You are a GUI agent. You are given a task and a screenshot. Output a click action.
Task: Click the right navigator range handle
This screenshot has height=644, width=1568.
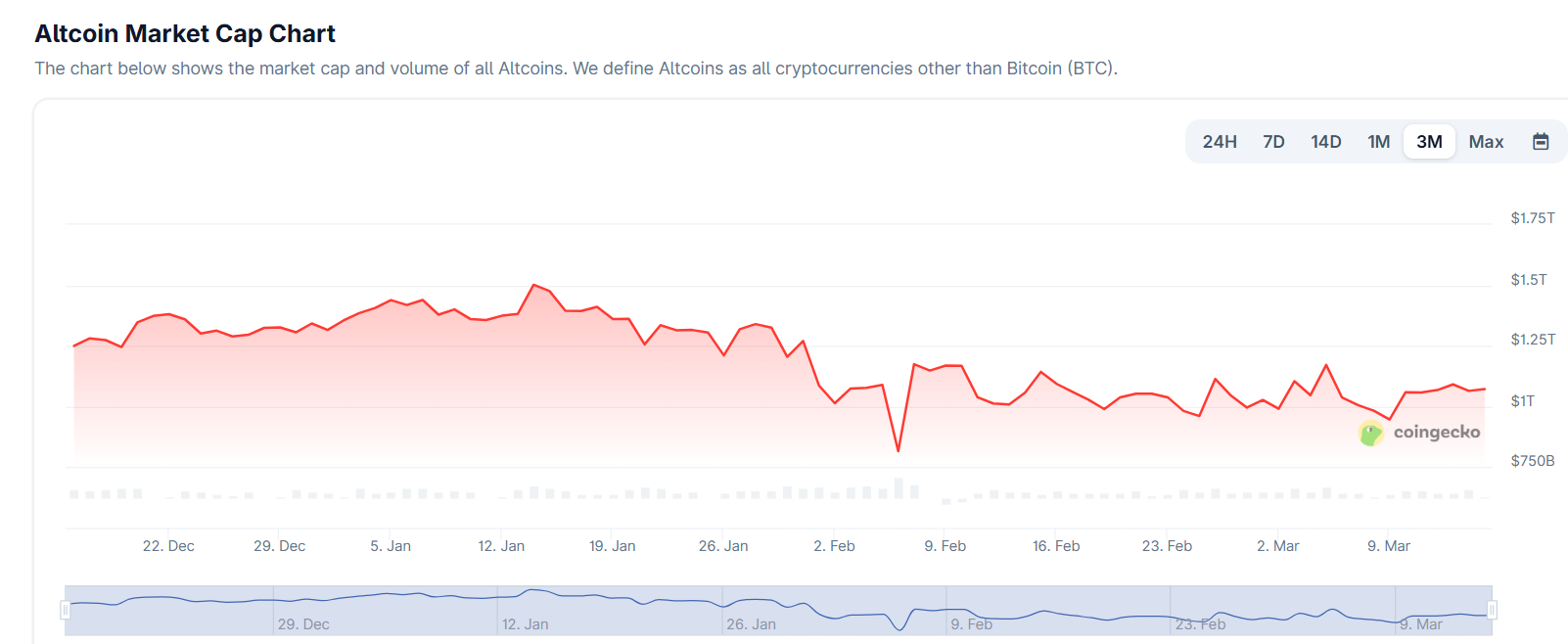coord(1492,610)
